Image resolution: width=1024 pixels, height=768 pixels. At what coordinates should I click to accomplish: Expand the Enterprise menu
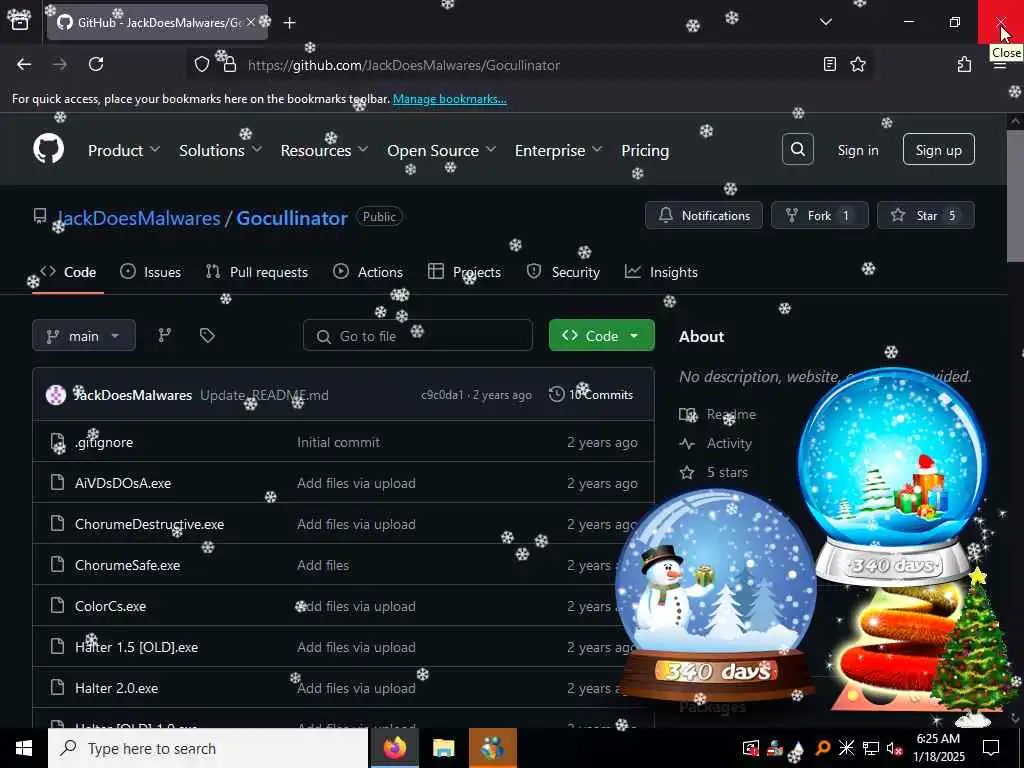click(558, 150)
